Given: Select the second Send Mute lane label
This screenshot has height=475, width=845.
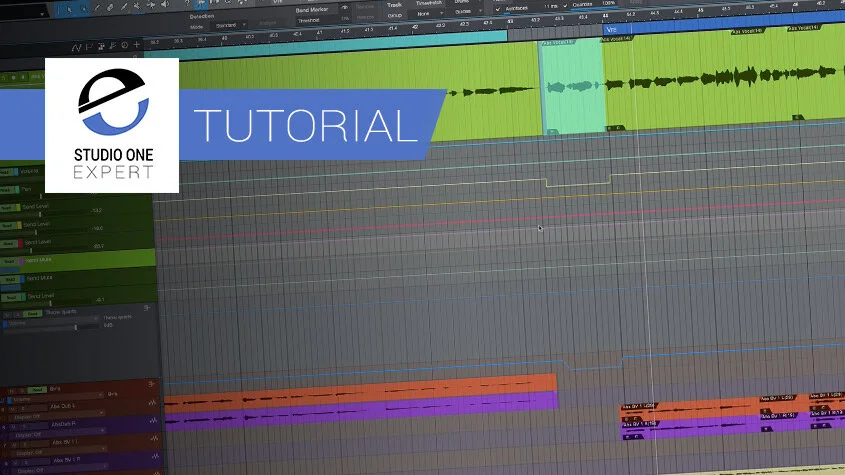Looking at the screenshot, I should [40, 278].
